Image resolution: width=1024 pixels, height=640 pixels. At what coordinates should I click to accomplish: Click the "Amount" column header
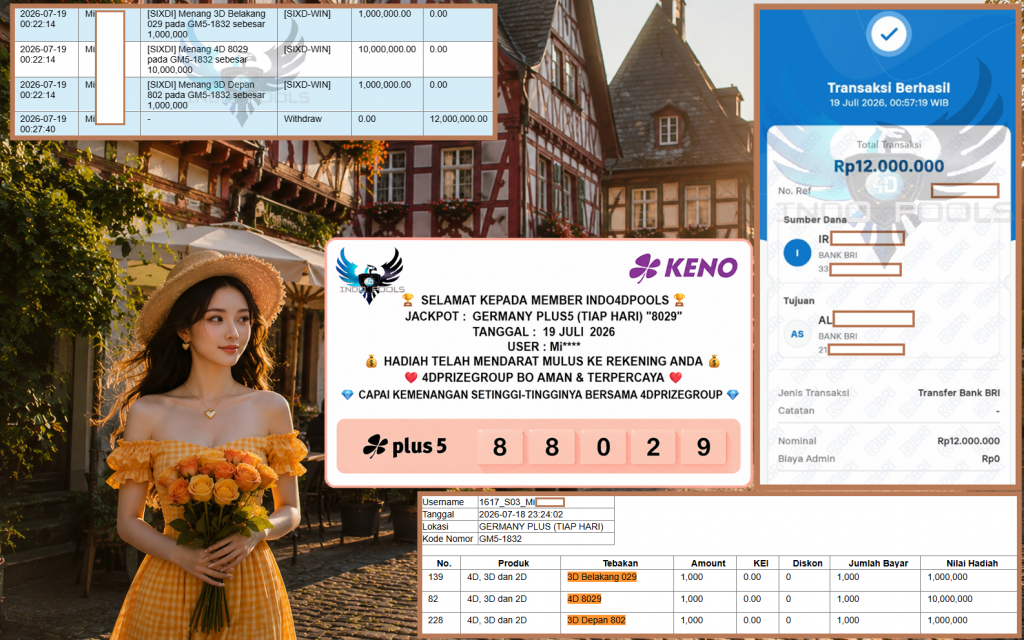(x=708, y=563)
